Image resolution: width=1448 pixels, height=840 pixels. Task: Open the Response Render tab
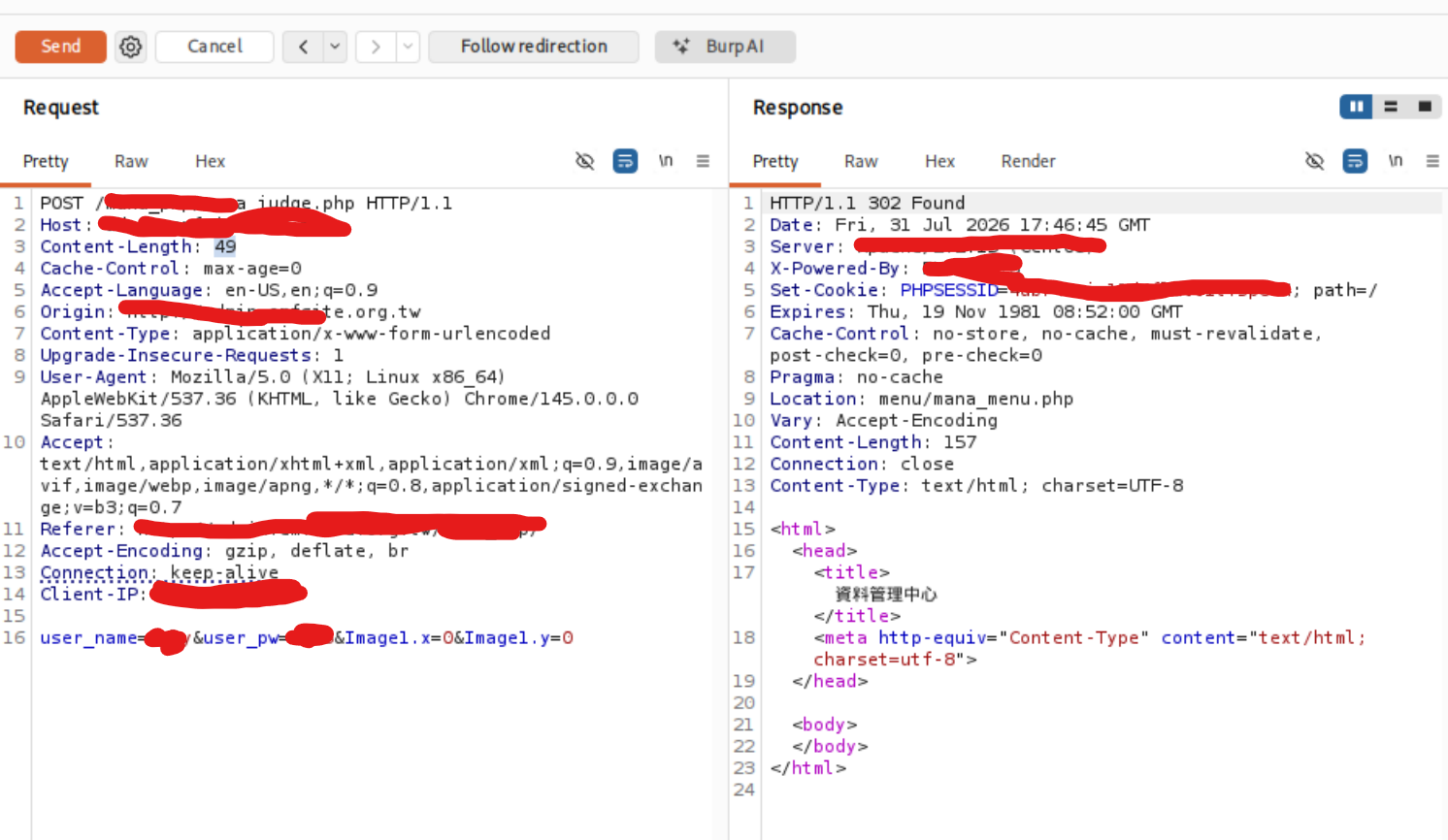click(x=1028, y=161)
